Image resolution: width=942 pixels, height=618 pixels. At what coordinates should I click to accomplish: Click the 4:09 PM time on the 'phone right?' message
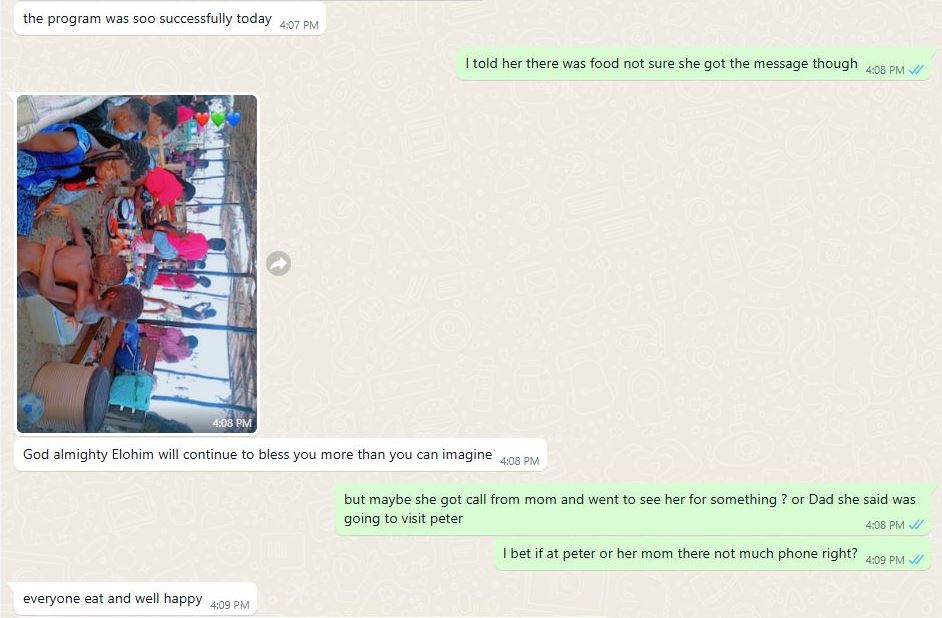[884, 559]
